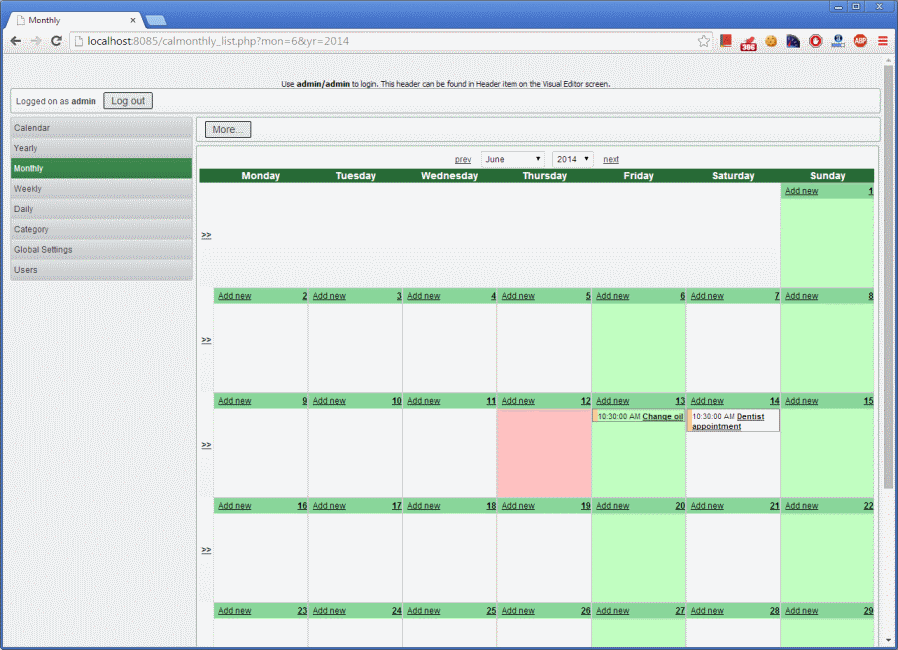Screen dimensions: 898x650
Task: Click the More... button
Action: 228,129
